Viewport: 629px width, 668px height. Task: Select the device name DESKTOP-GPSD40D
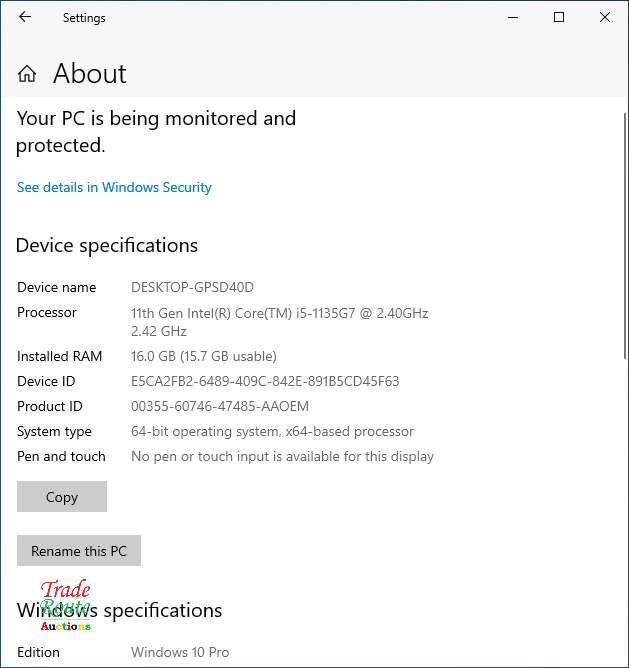click(x=193, y=287)
